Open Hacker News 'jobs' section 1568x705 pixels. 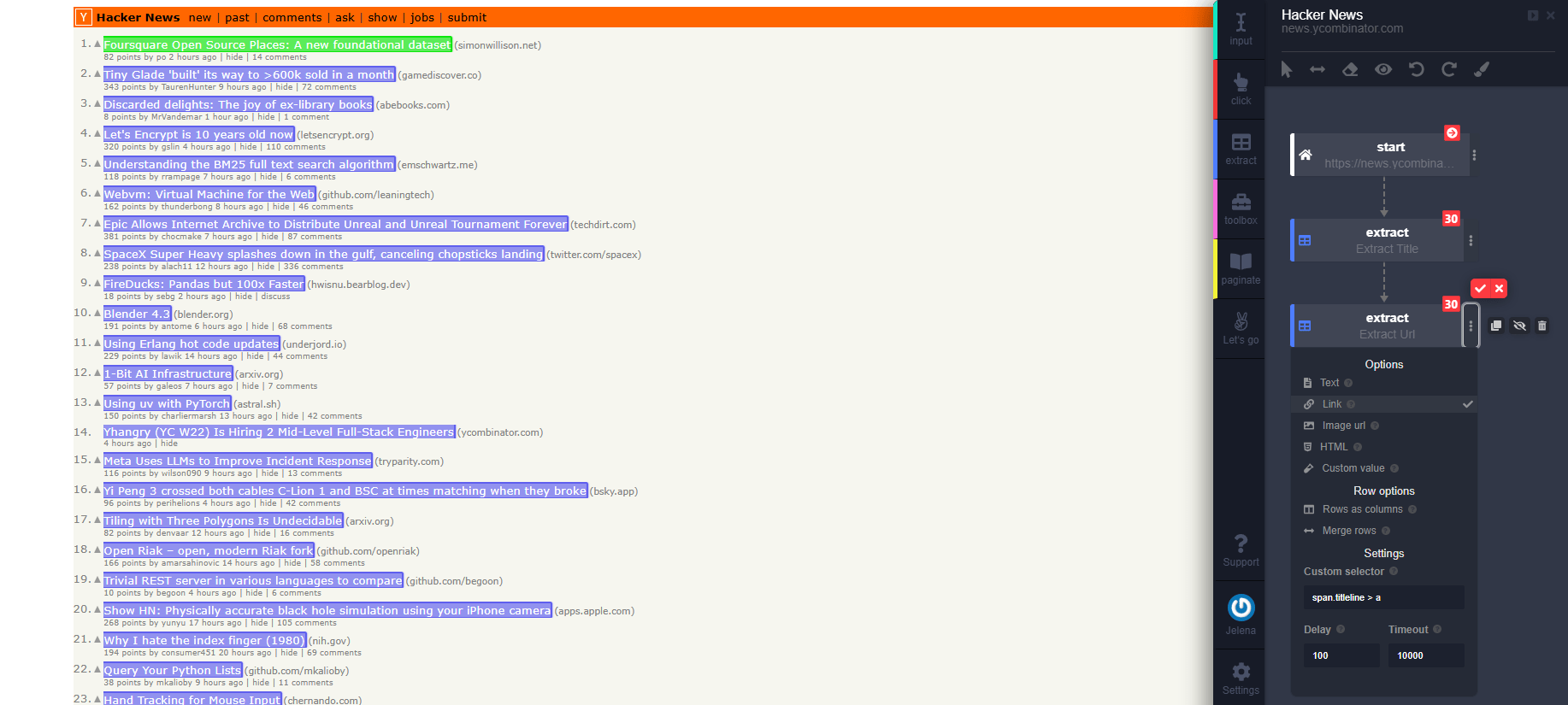coord(422,17)
